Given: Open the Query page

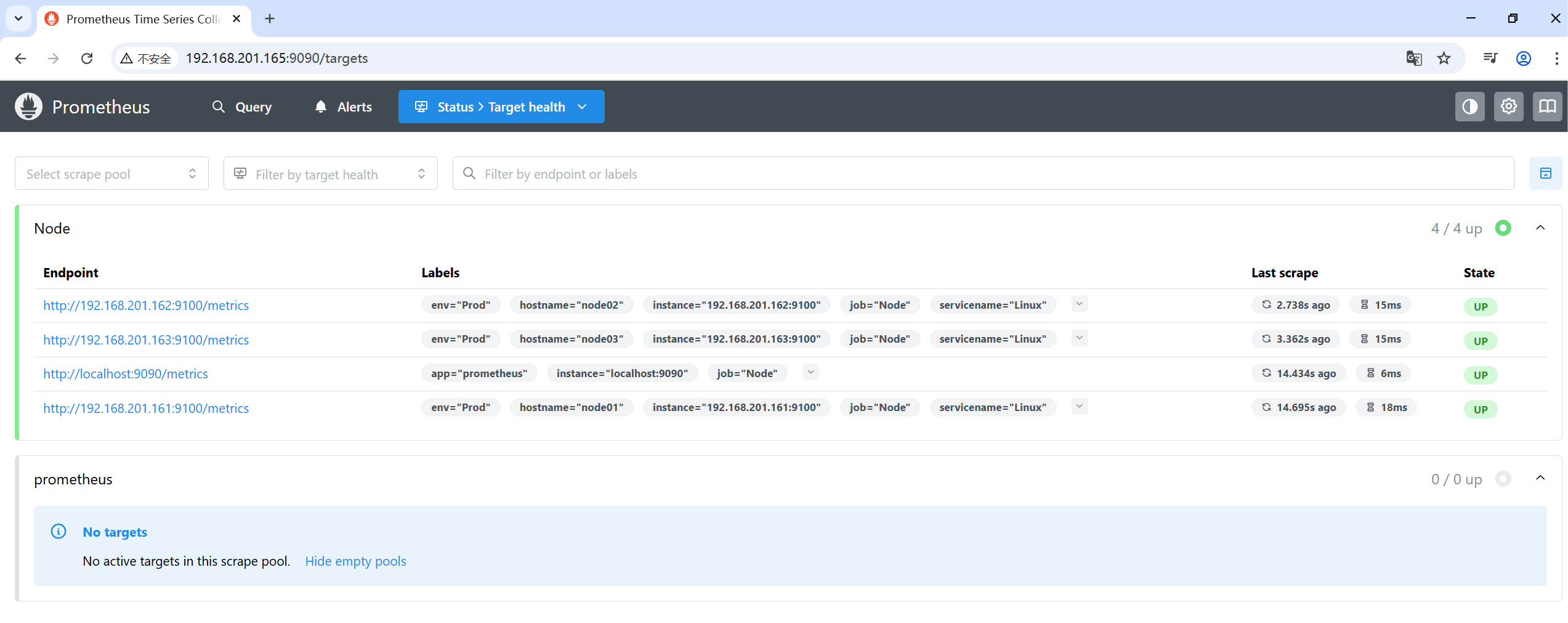Looking at the screenshot, I should [241, 107].
